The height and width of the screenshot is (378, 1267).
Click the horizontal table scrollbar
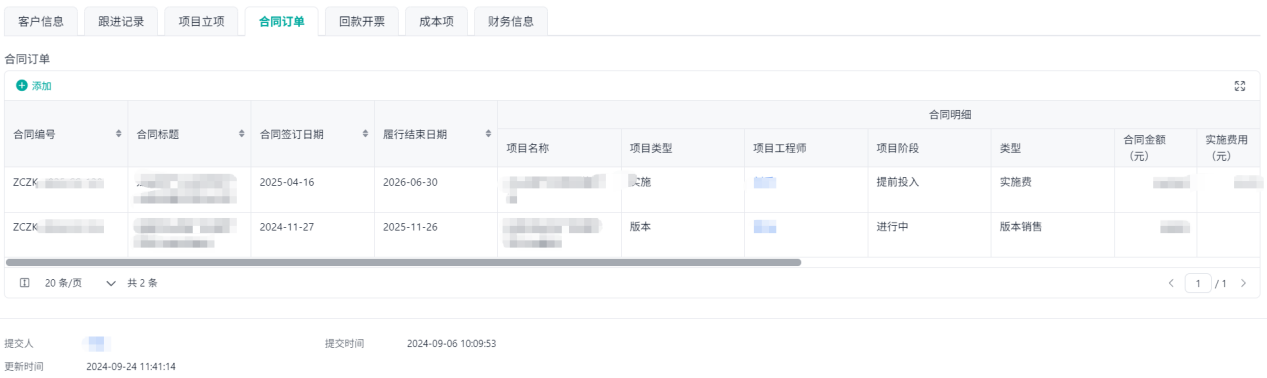[403, 262]
